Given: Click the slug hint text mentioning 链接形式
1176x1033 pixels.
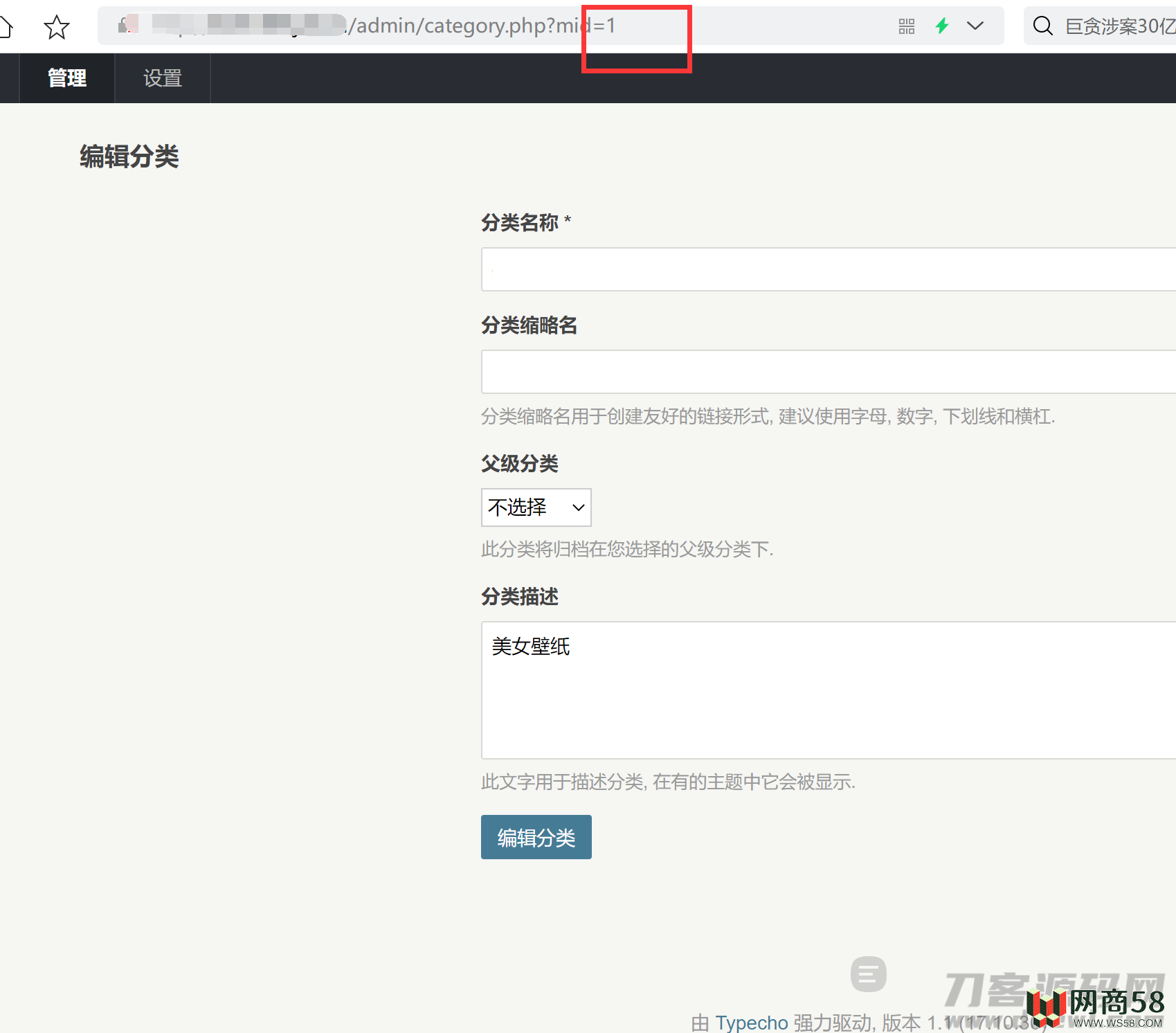Looking at the screenshot, I should [768, 416].
